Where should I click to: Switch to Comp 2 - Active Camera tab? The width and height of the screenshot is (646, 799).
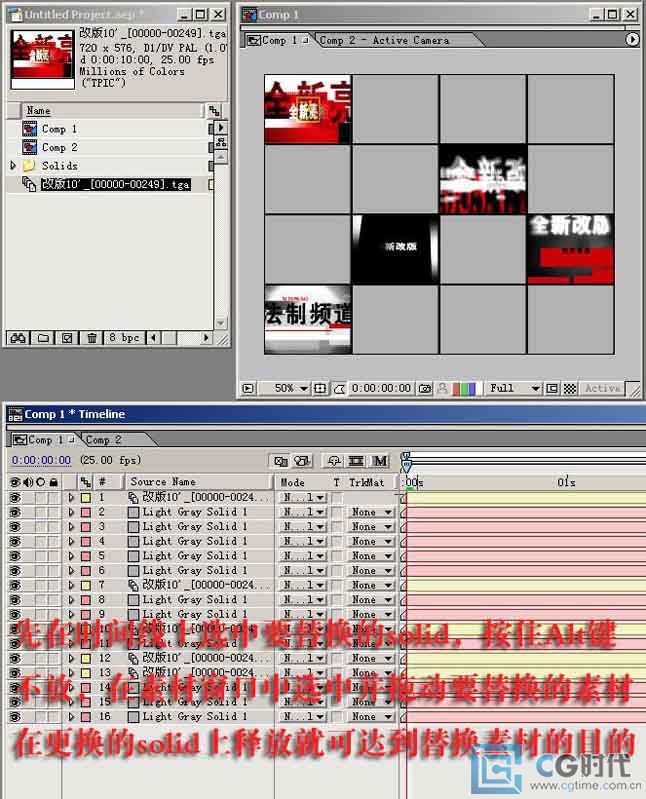(385, 40)
